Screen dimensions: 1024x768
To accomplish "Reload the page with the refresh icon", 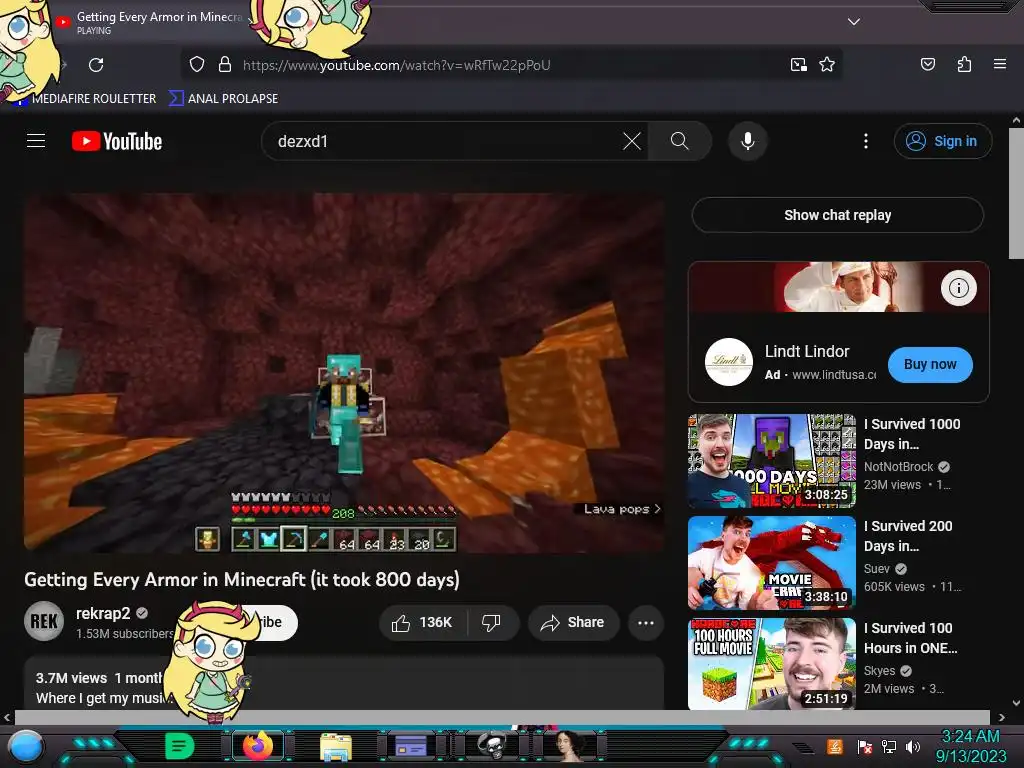I will [96, 65].
